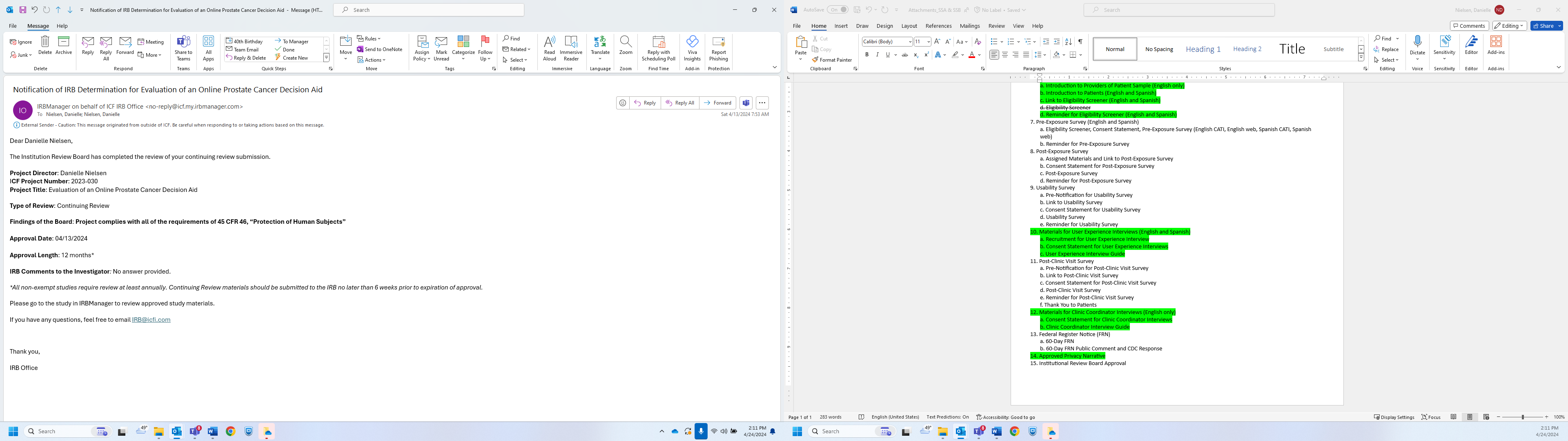The width and height of the screenshot is (1568, 441).
Task: Open the Outlook File menu
Action: (x=13, y=26)
